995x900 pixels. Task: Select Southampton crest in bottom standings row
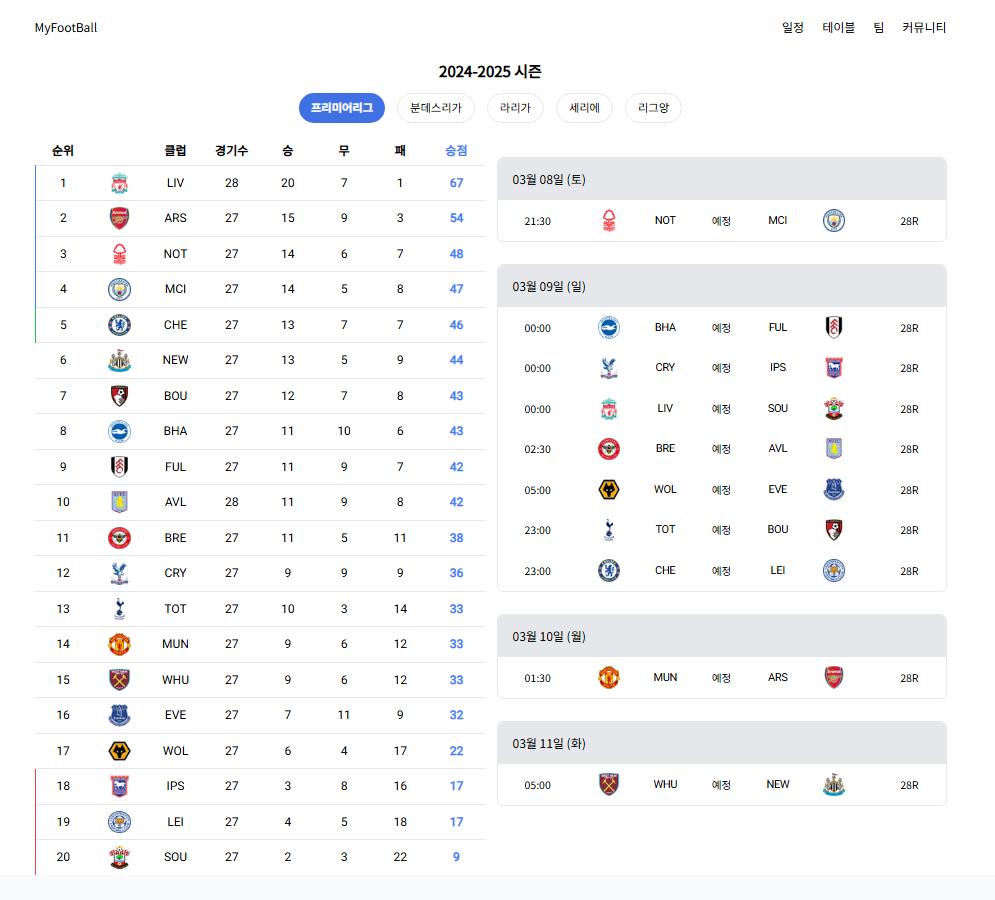119,857
